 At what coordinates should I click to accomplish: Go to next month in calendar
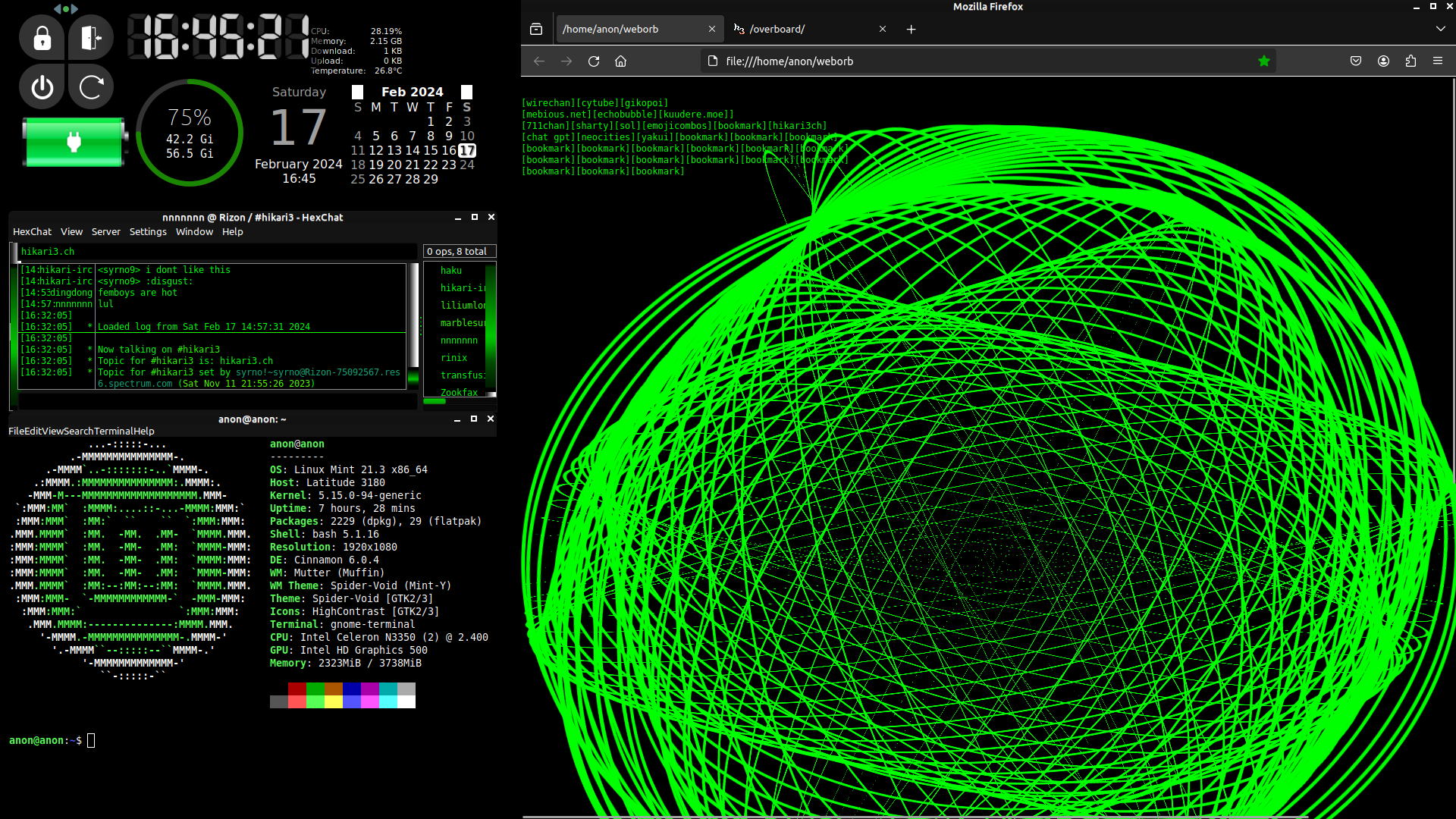[x=467, y=92]
